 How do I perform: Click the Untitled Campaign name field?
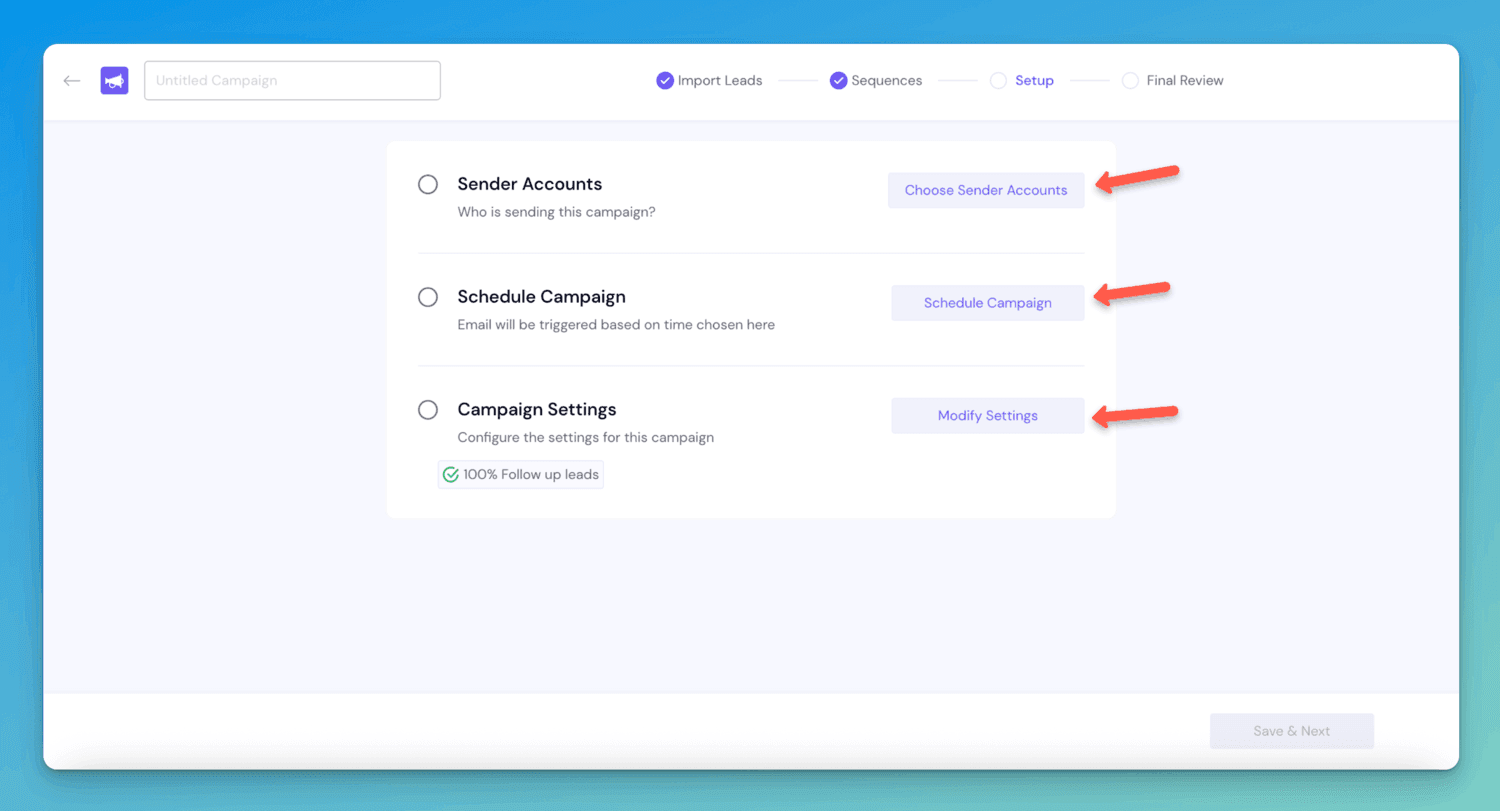[292, 80]
